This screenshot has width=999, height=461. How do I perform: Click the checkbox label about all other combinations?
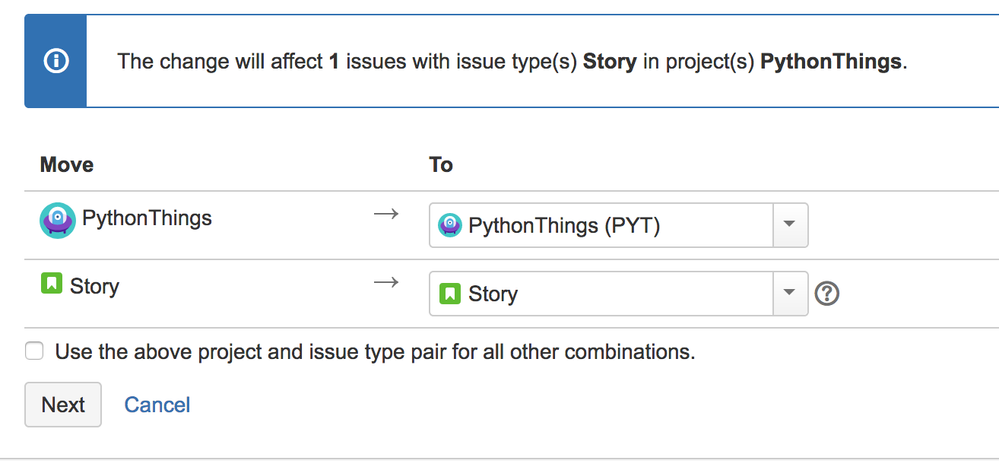375,351
